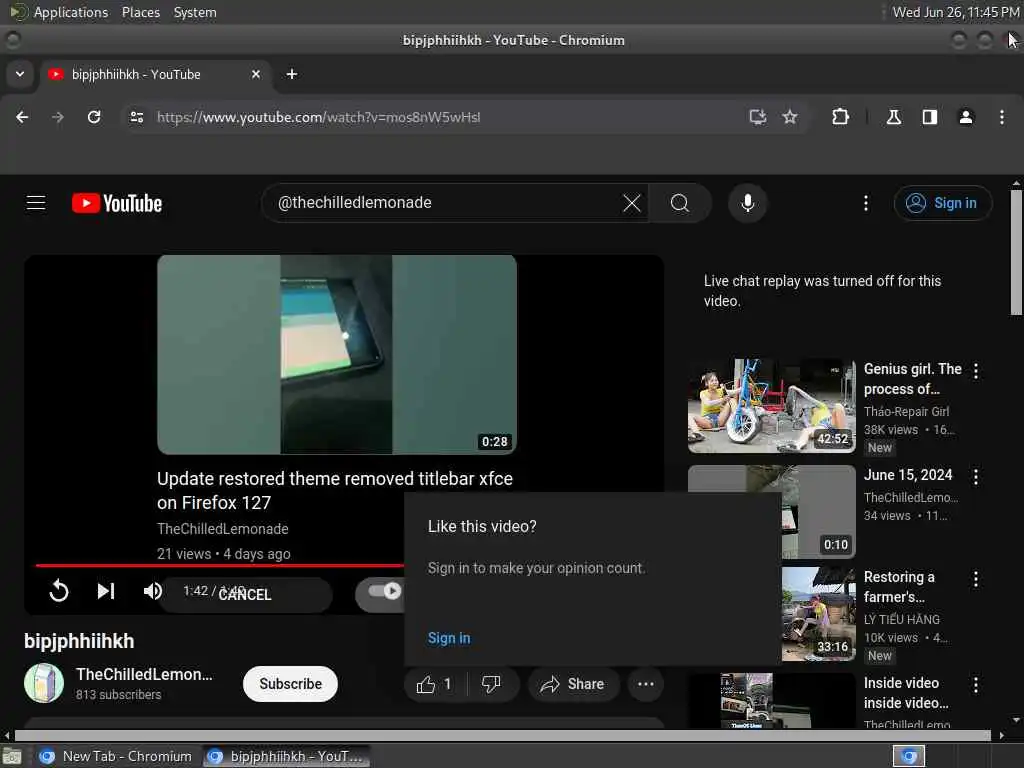Open TheChilledLemonade channel avatar
The height and width of the screenshot is (768, 1024).
44,683
